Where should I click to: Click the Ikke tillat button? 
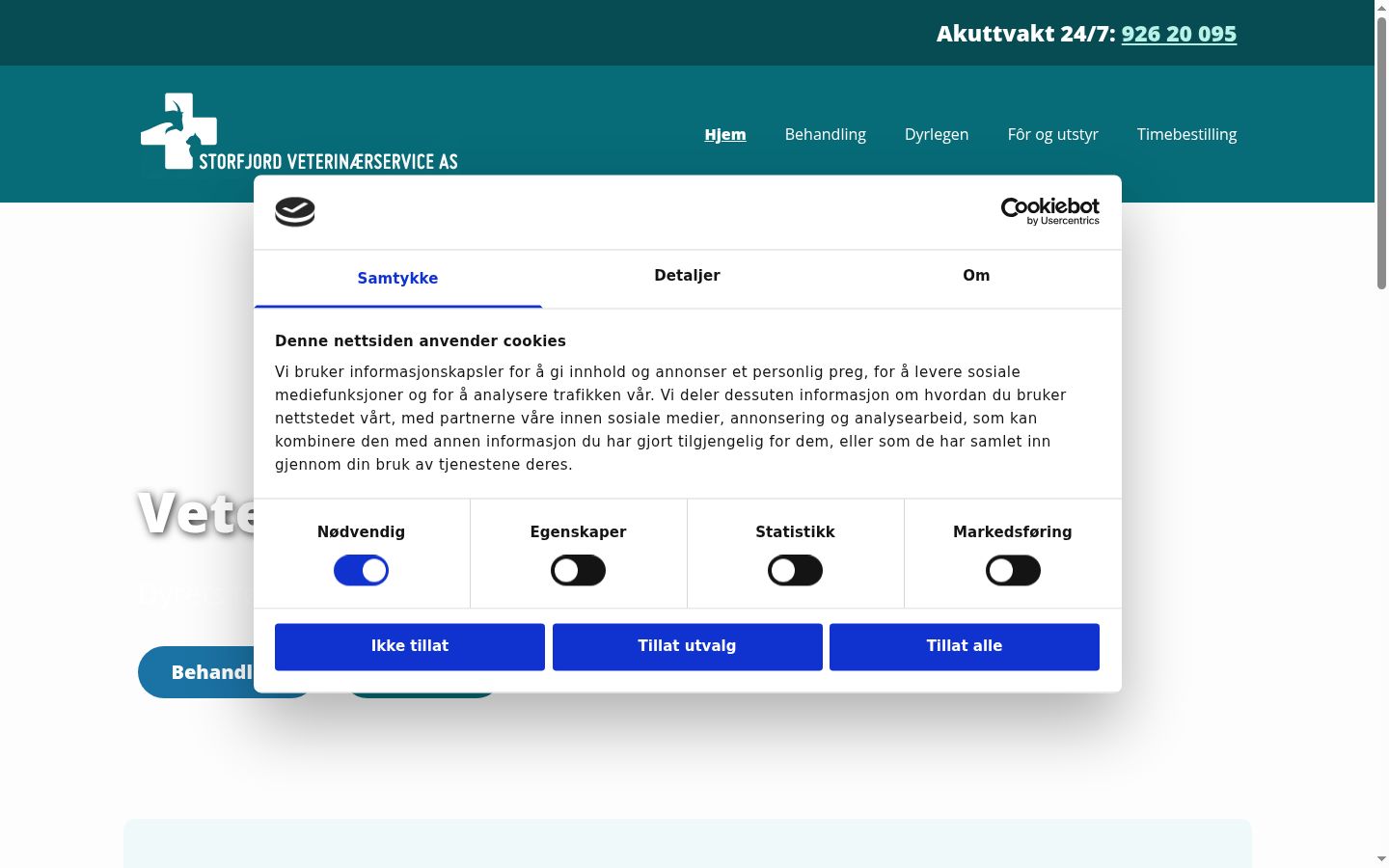pyautogui.click(x=410, y=646)
